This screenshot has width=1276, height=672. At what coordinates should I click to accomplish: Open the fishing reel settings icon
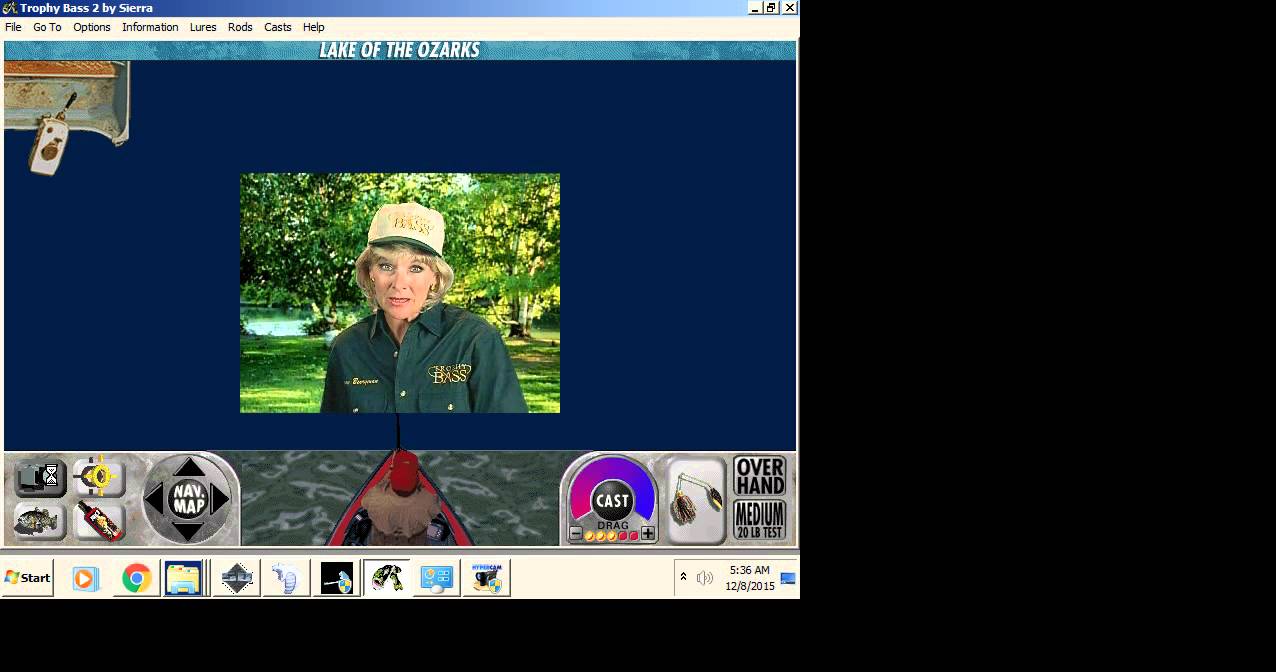(x=98, y=478)
